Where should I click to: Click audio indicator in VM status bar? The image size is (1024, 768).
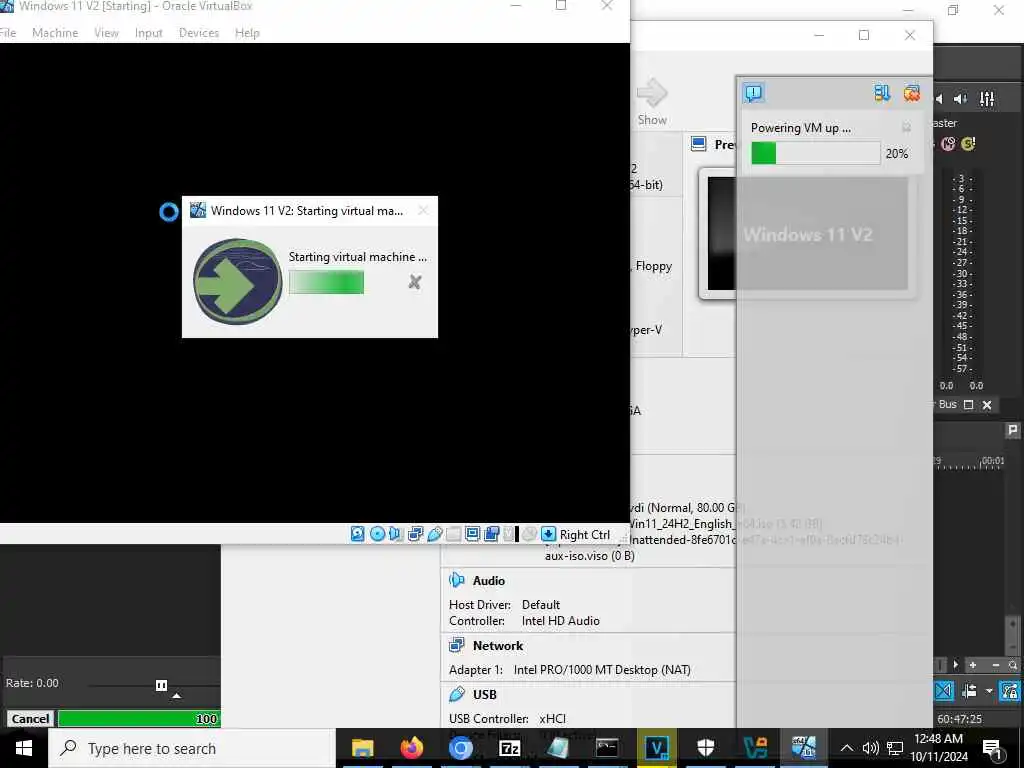[x=394, y=534]
